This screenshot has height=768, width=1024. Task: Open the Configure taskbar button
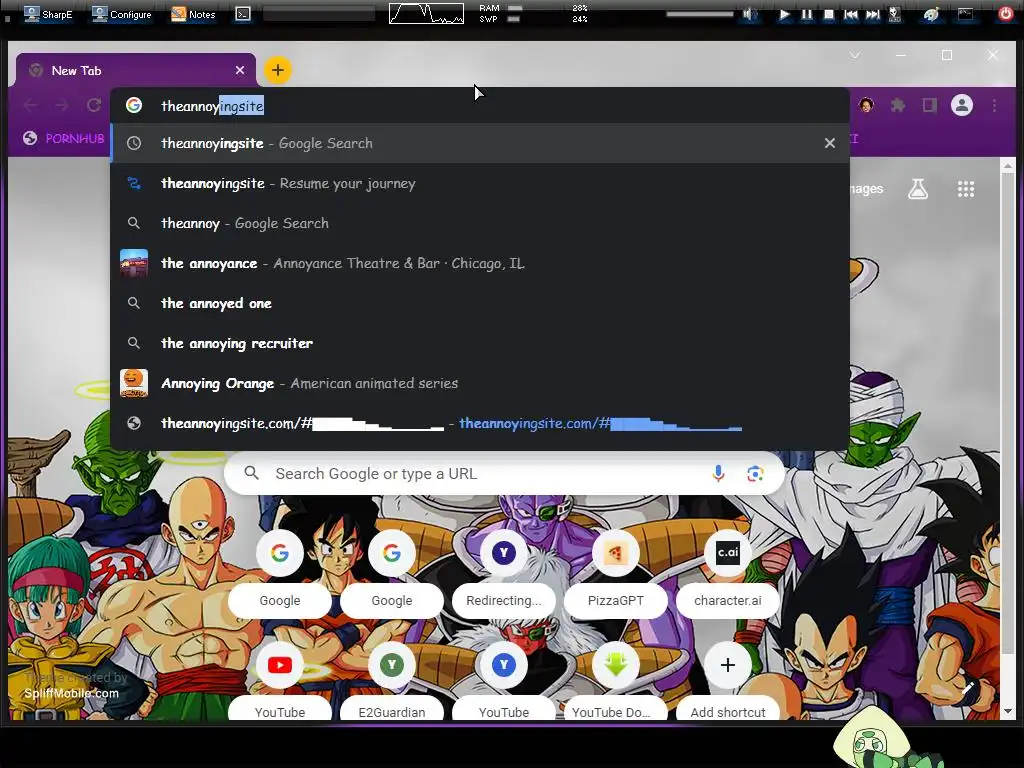point(121,14)
